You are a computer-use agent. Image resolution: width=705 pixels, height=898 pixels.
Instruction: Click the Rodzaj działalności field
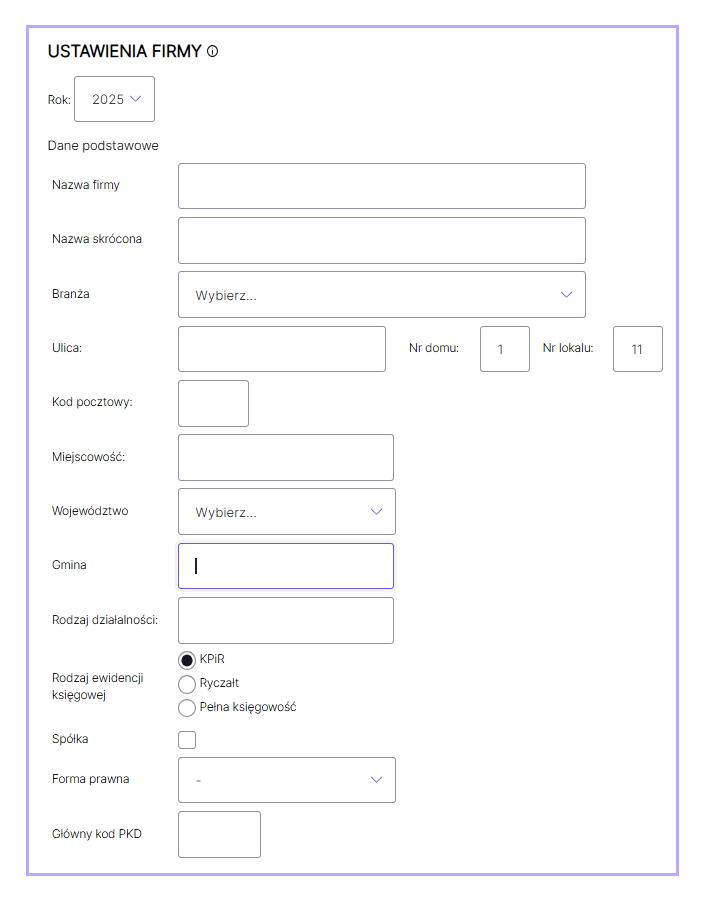[x=286, y=620]
